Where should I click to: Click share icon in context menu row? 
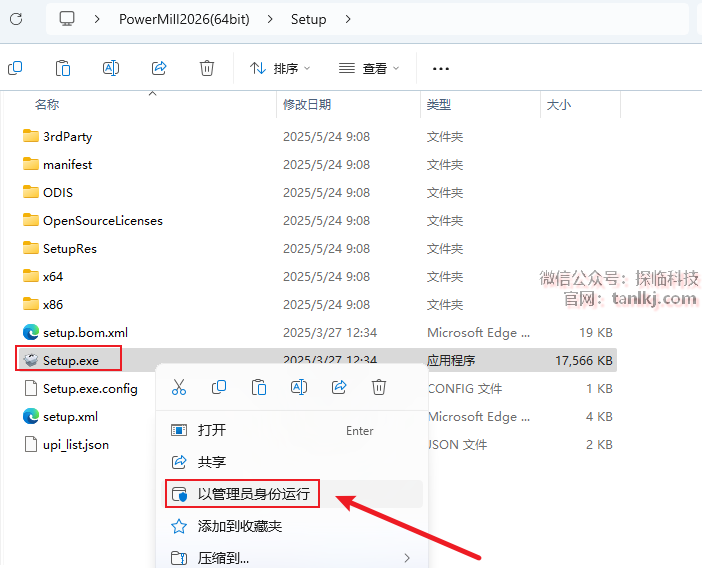click(x=339, y=387)
